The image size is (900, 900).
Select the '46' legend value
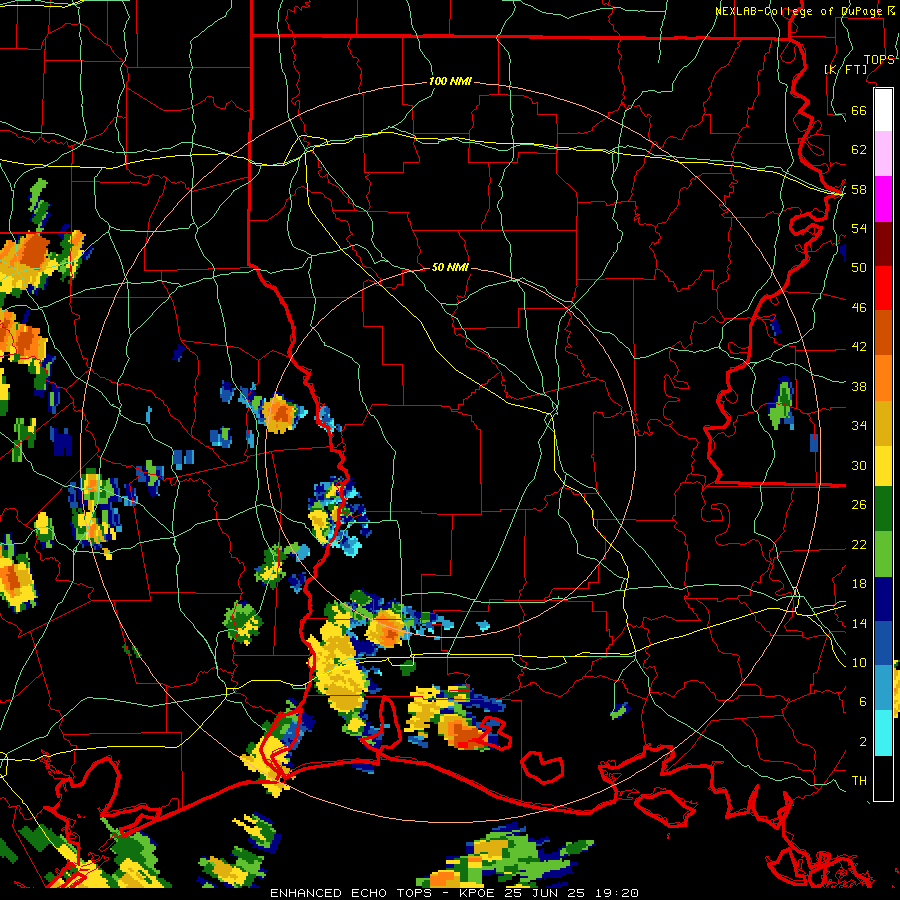pos(859,308)
